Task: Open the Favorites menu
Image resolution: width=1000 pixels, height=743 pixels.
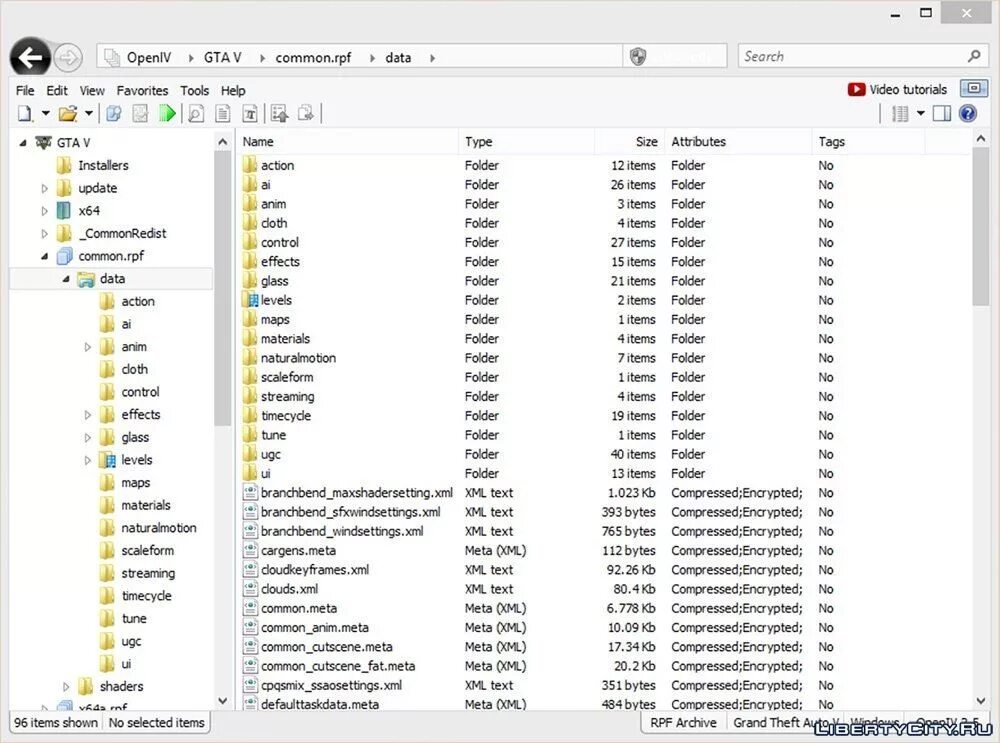Action: click(142, 91)
